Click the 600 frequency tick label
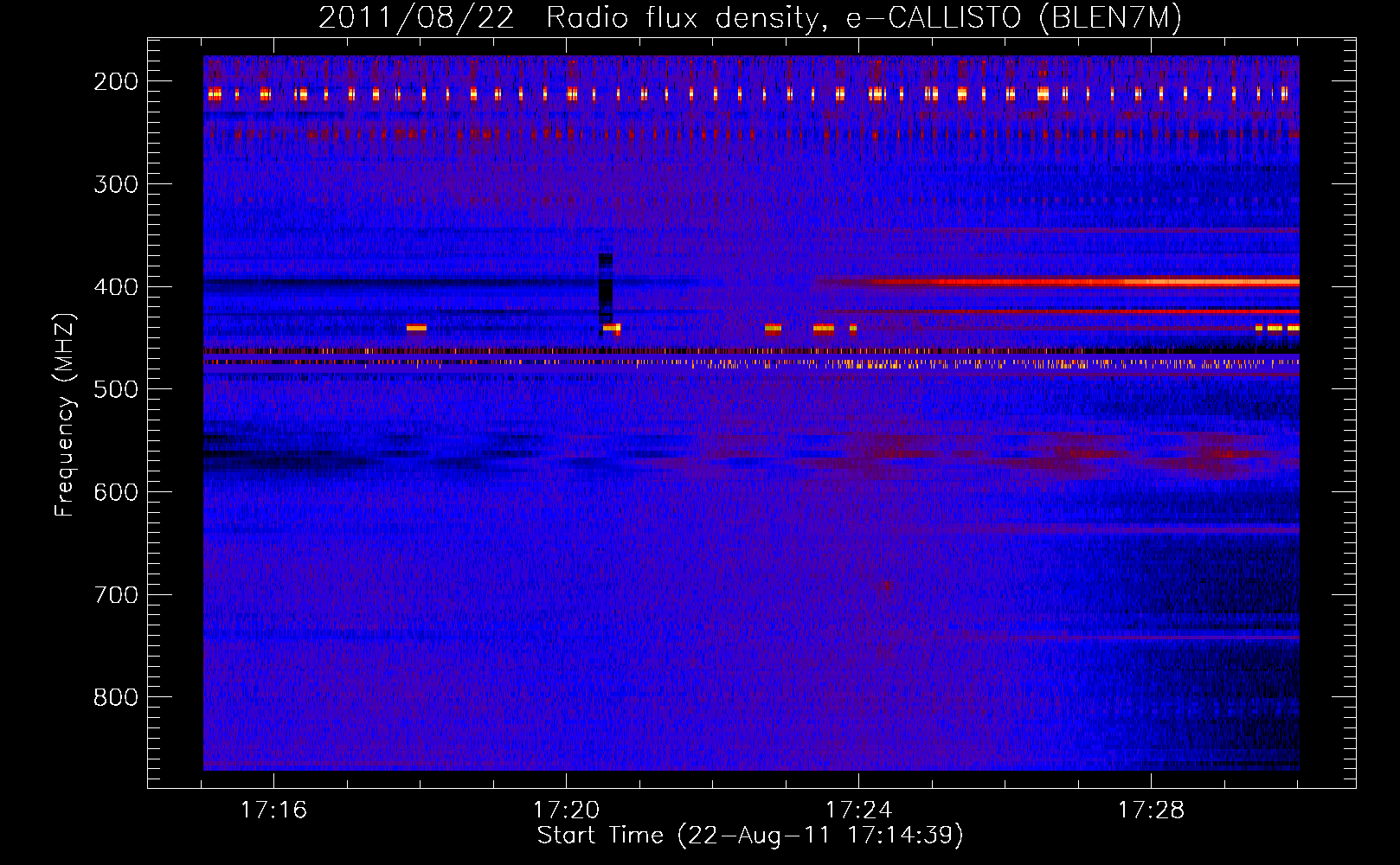 [x=116, y=492]
